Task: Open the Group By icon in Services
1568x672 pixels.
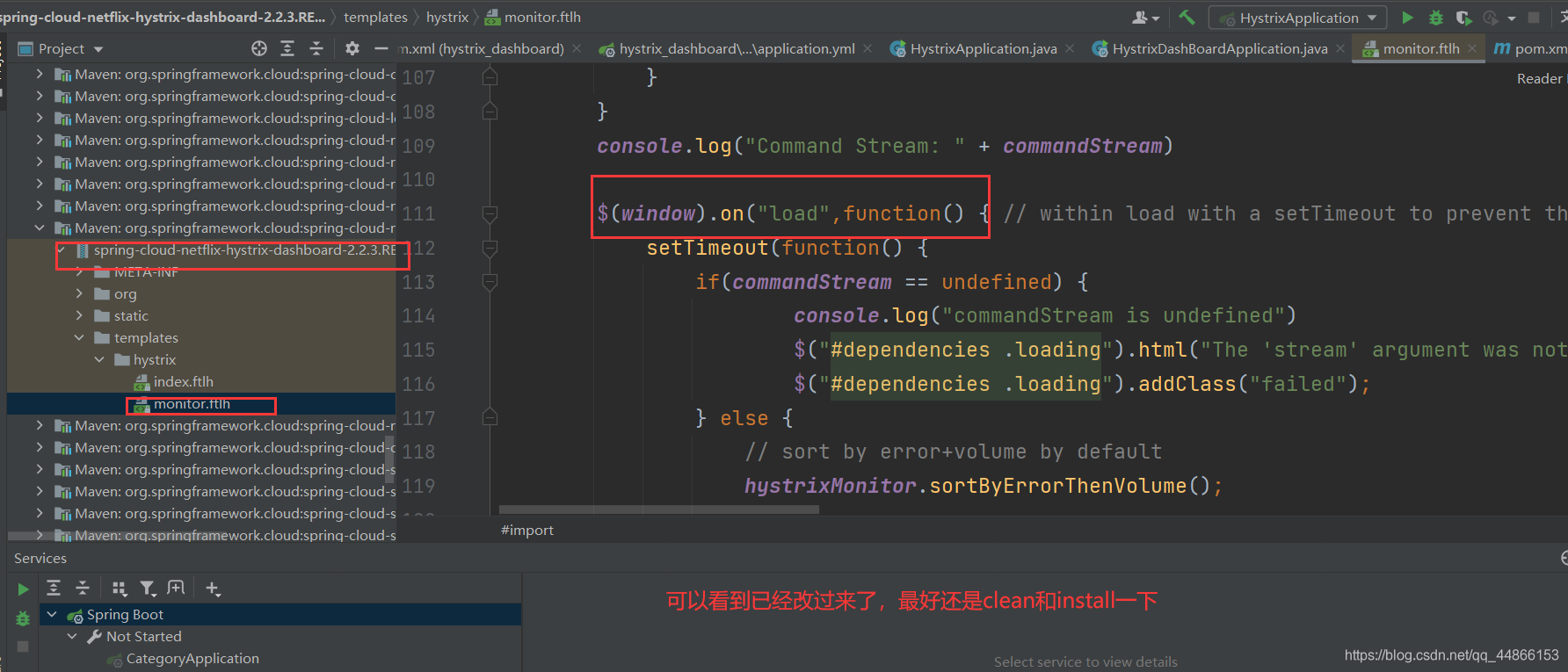Action: 120,588
